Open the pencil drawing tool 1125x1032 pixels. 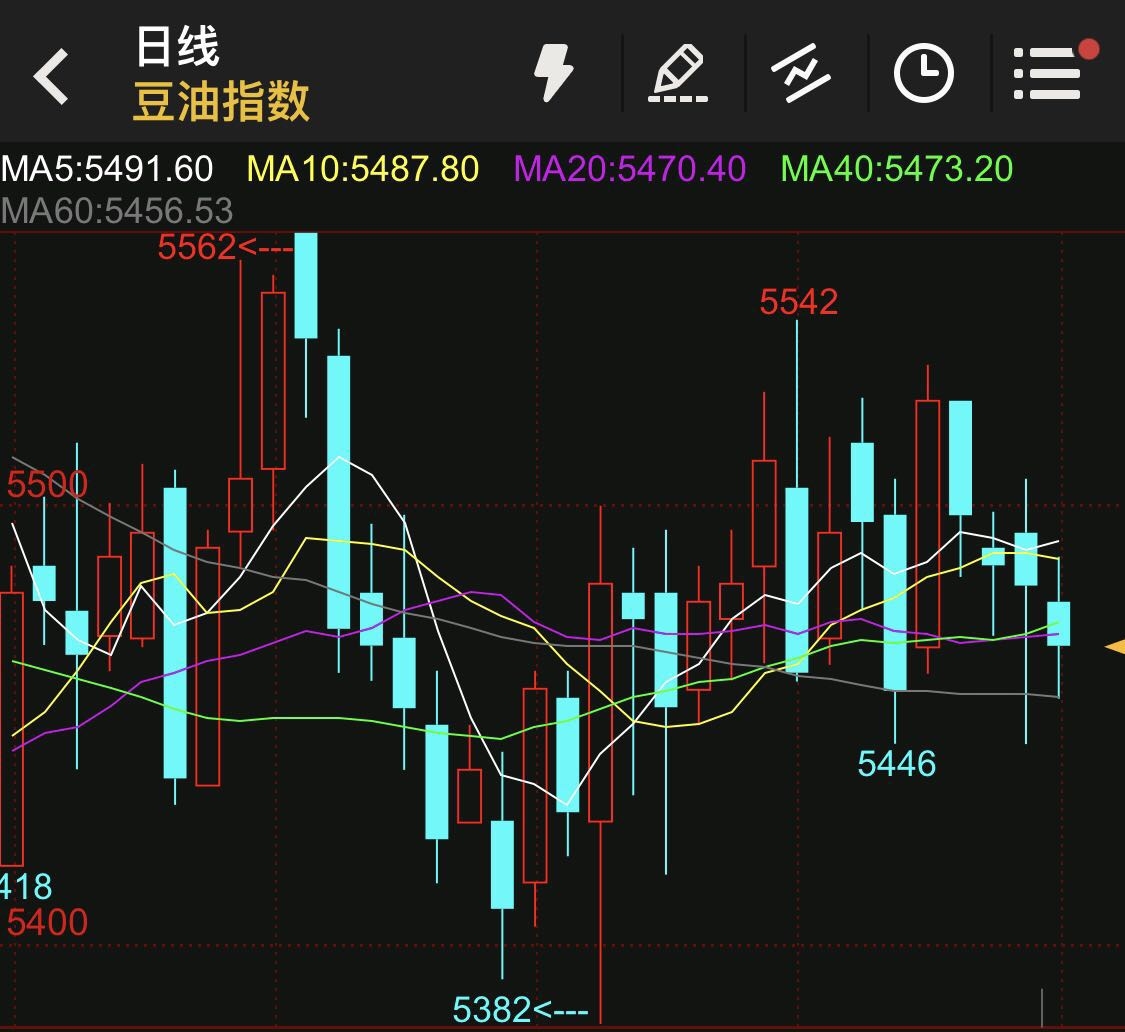click(x=678, y=72)
